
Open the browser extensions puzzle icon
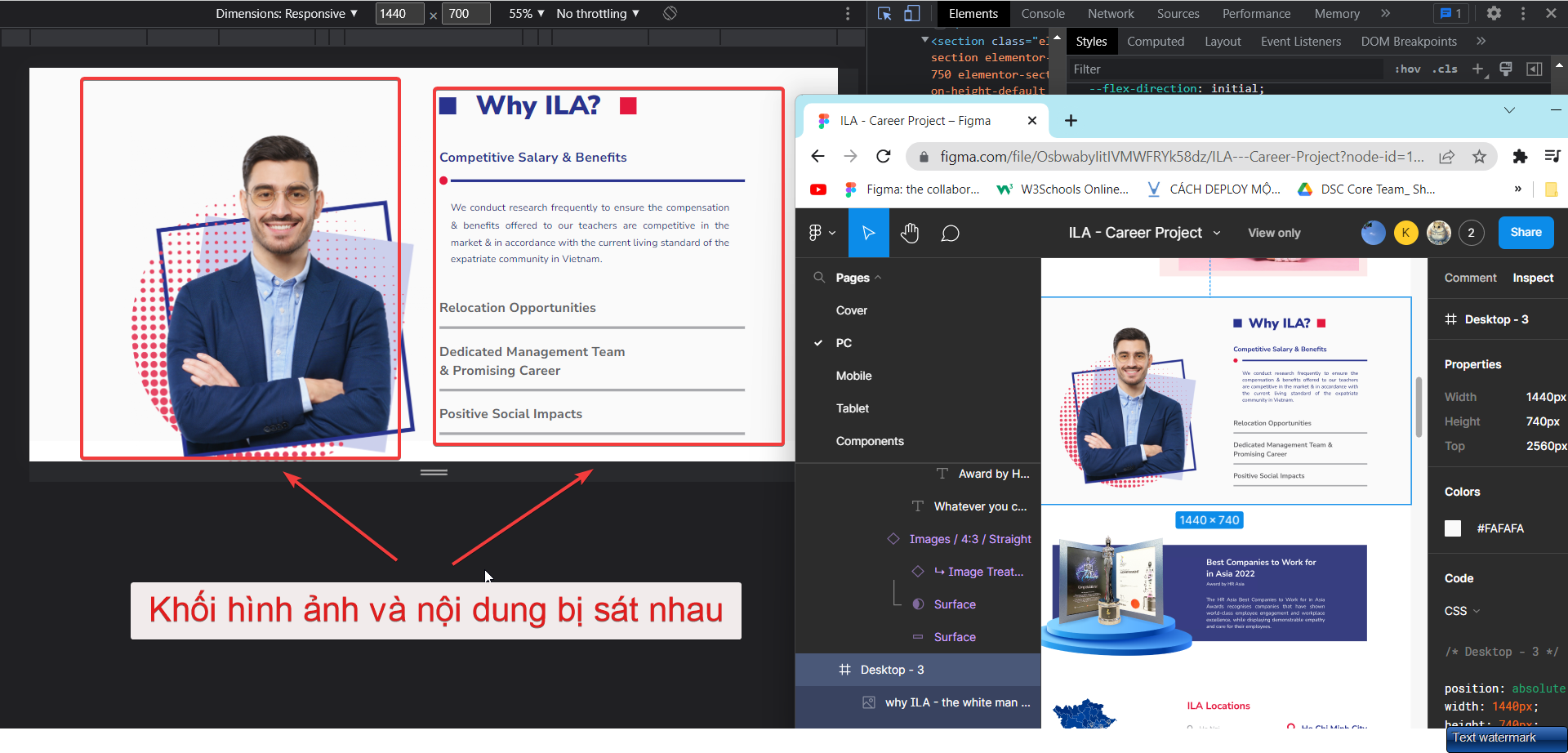tap(1520, 156)
